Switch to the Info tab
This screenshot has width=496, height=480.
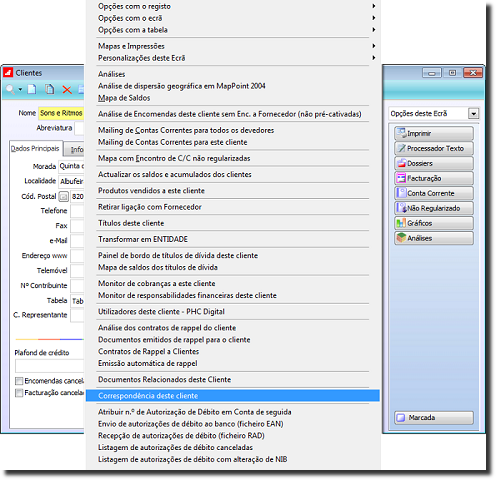tap(75, 149)
